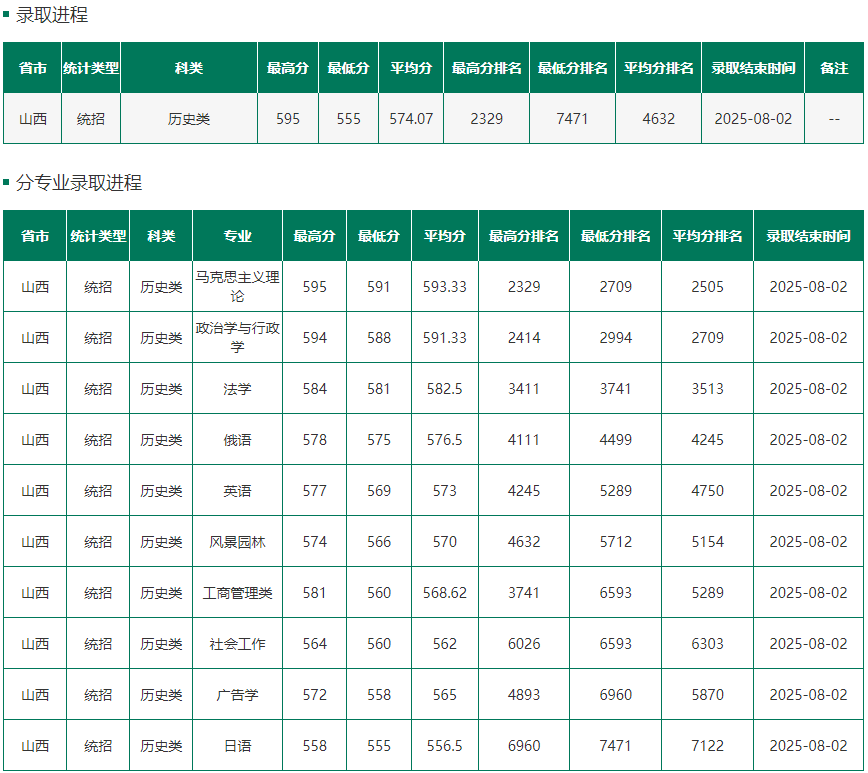Click the 马克思主义理论 major cell

click(237, 287)
